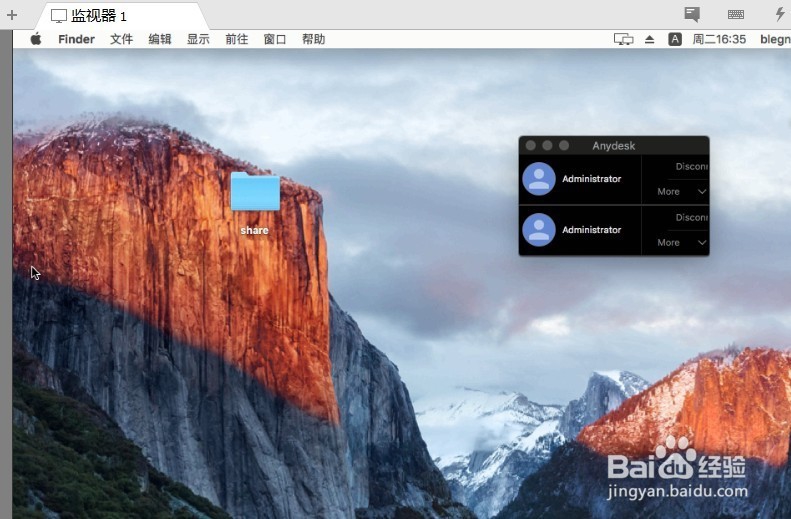Click the eject icon in menu bar

tap(650, 39)
